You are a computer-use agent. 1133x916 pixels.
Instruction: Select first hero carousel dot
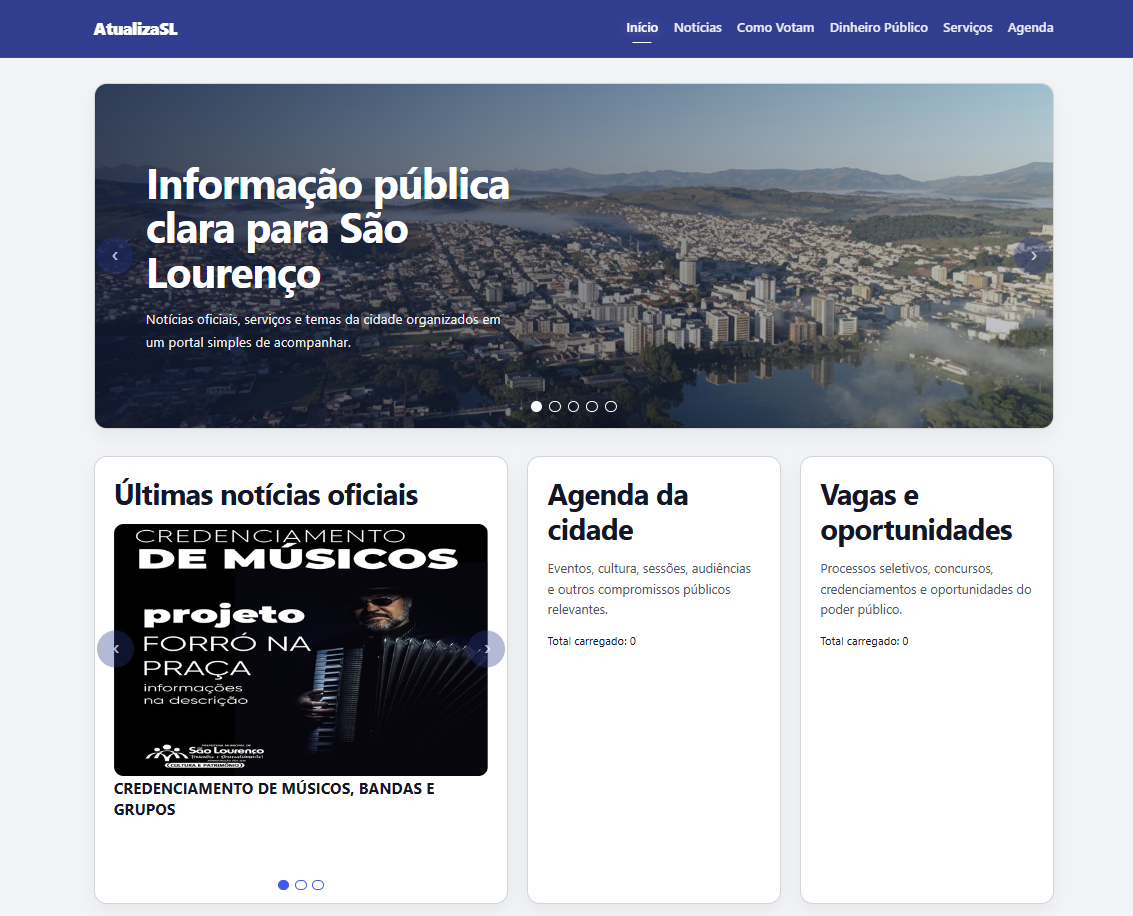[x=536, y=407]
